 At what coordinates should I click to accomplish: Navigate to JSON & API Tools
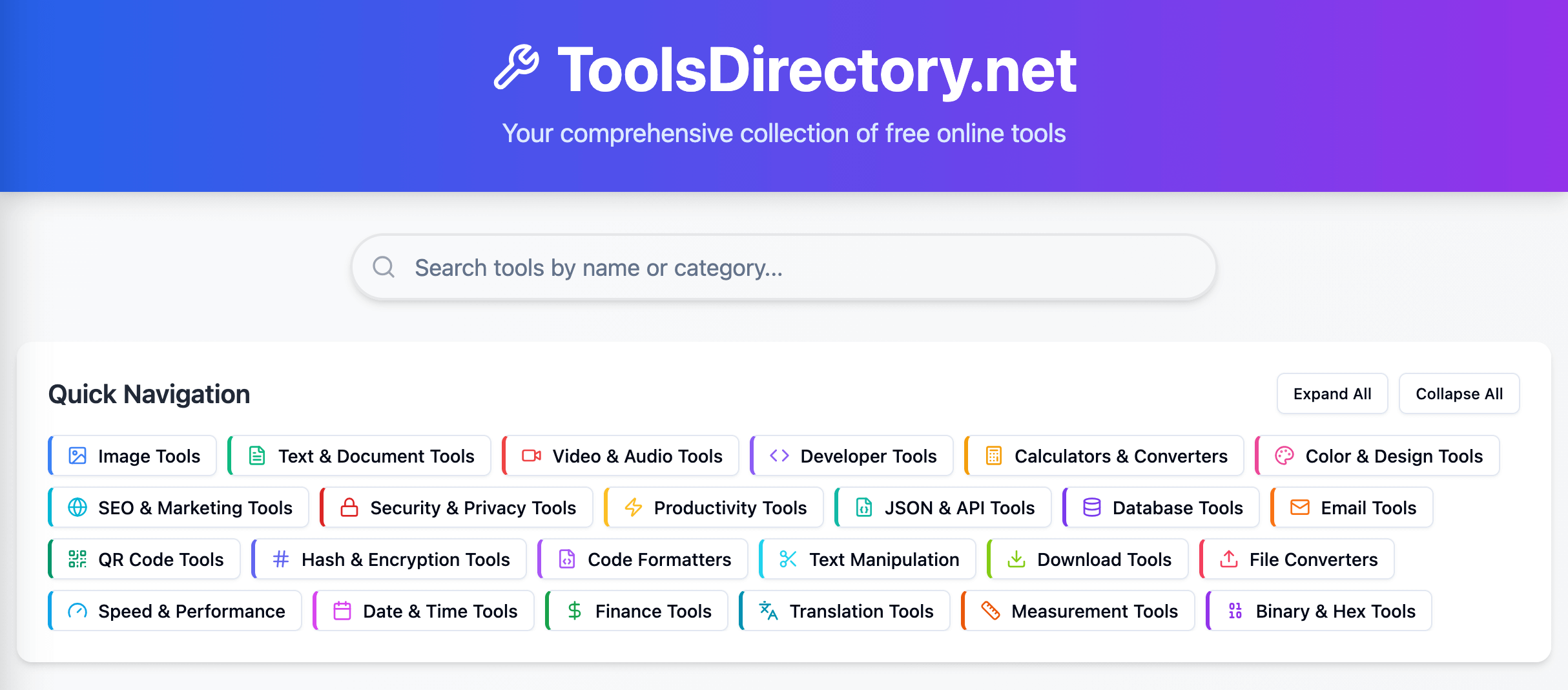coord(943,508)
